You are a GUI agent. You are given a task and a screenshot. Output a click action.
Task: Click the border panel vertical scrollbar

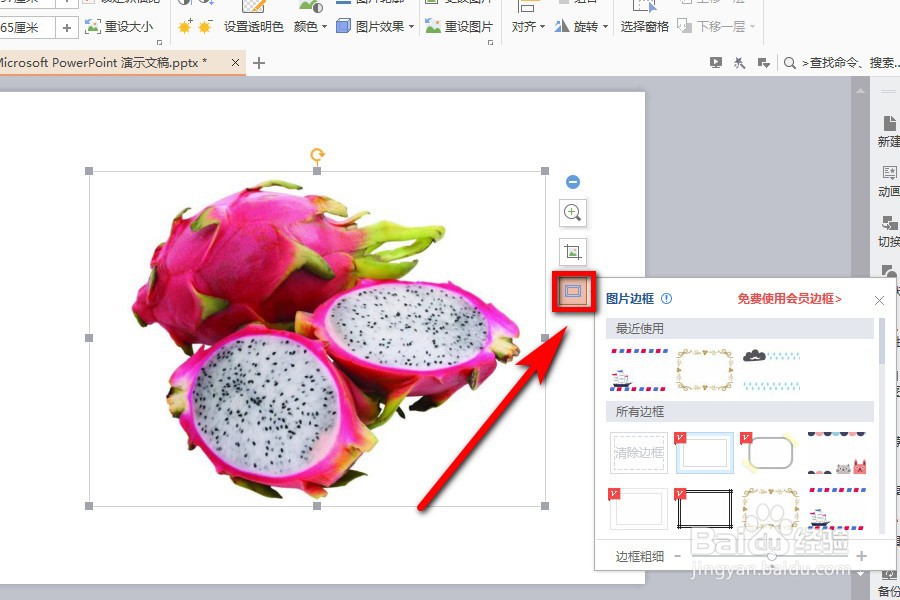pos(882,340)
